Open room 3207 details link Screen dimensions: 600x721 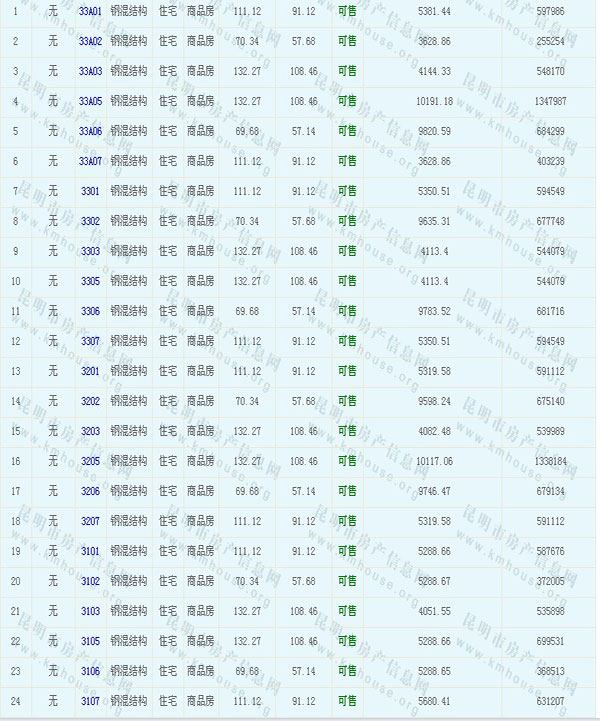click(x=90, y=521)
